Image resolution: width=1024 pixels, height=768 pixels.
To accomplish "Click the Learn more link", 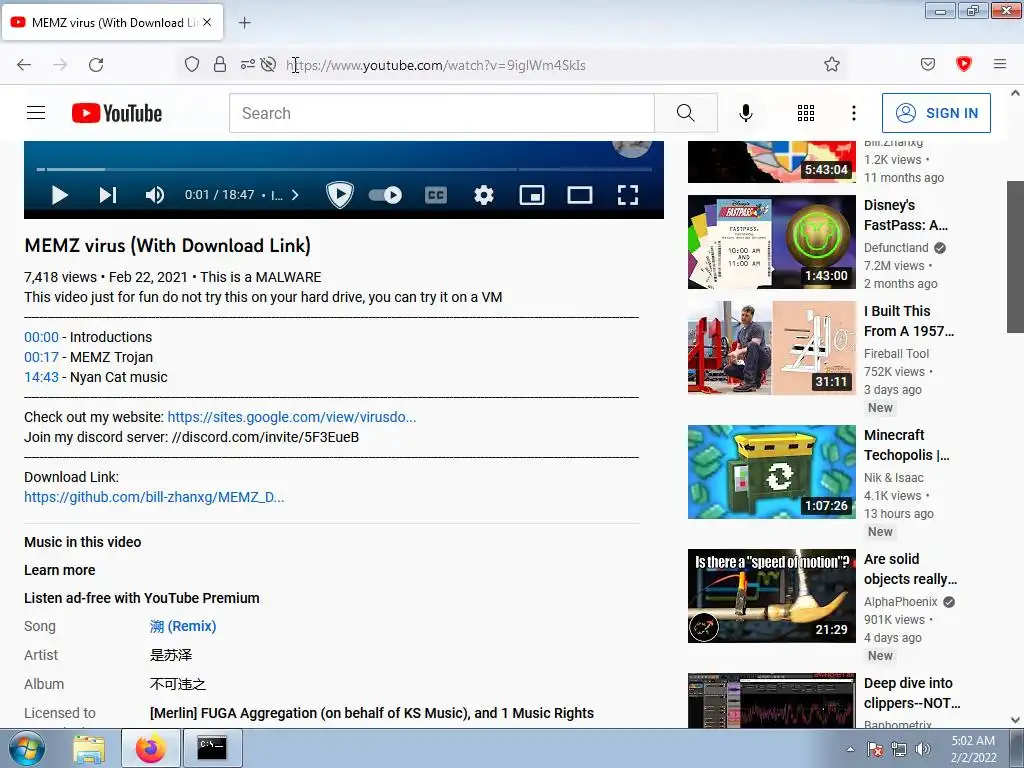I will click(59, 570).
